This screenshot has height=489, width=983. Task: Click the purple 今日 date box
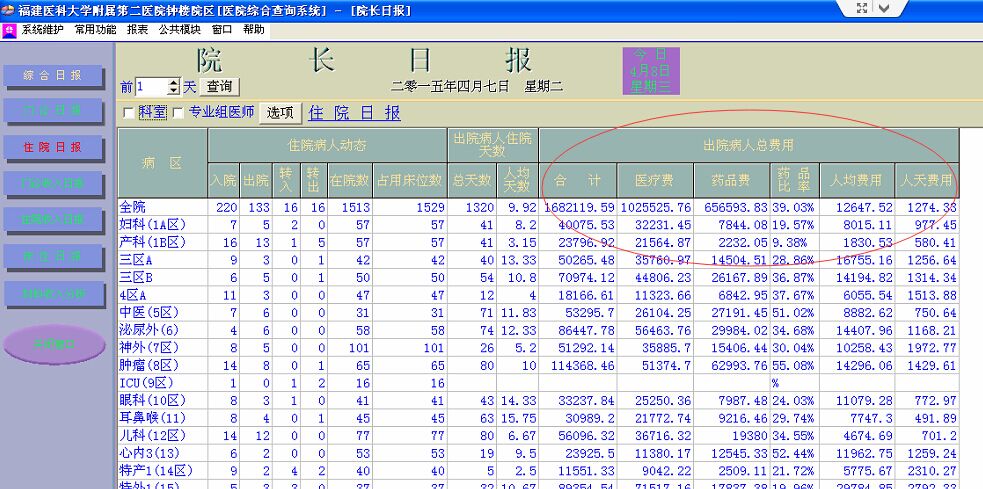click(x=651, y=71)
